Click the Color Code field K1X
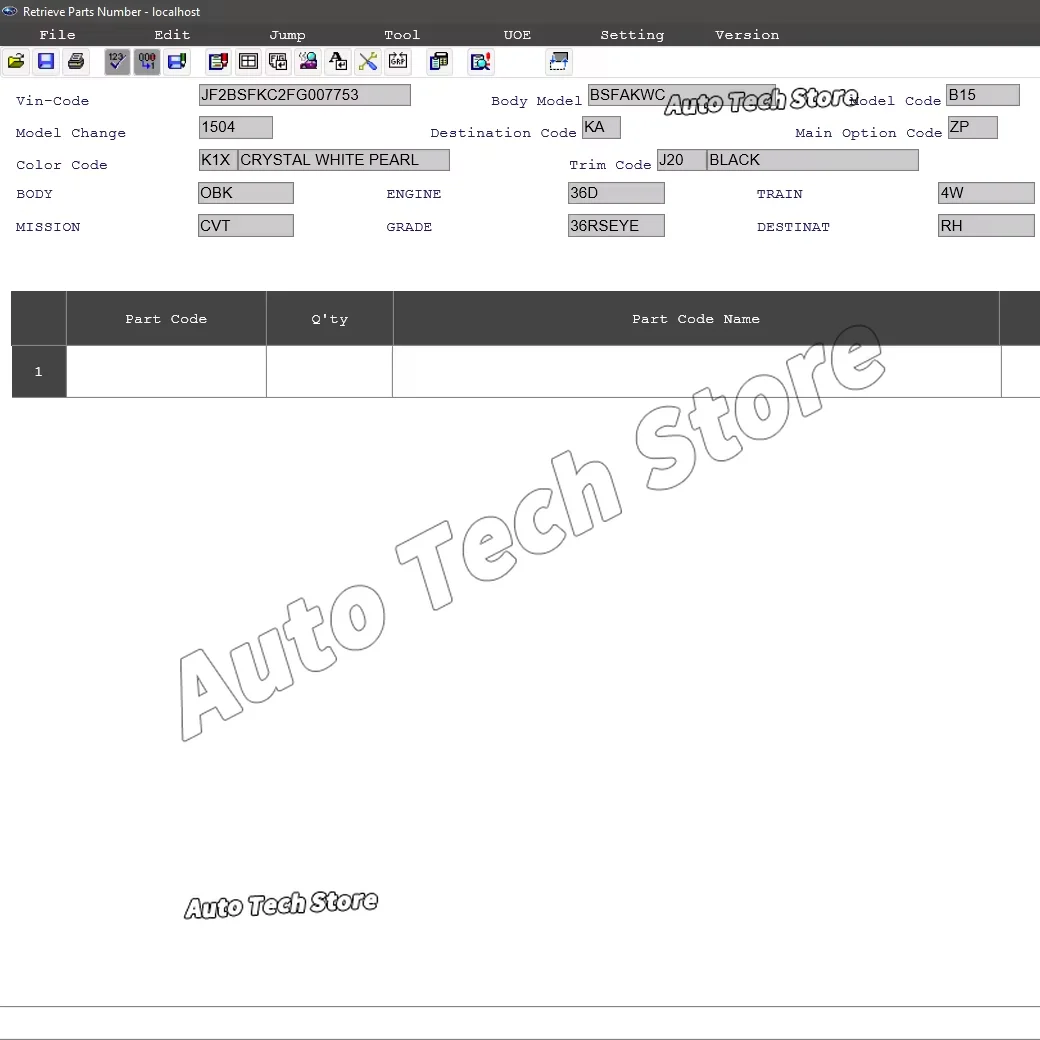 point(218,160)
